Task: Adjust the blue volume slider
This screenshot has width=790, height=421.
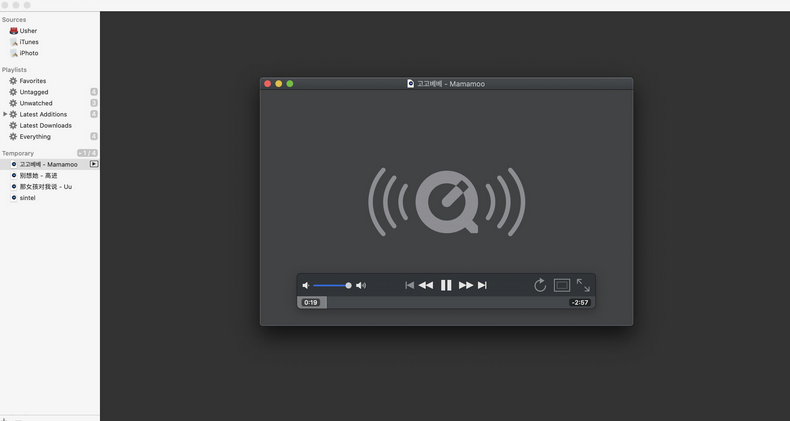Action: (x=332, y=286)
